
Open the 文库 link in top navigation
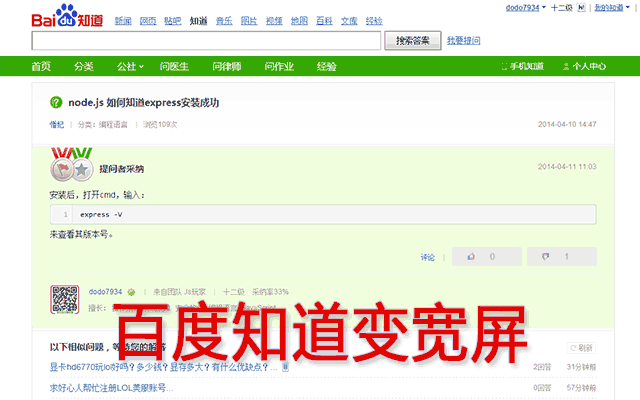tap(349, 21)
